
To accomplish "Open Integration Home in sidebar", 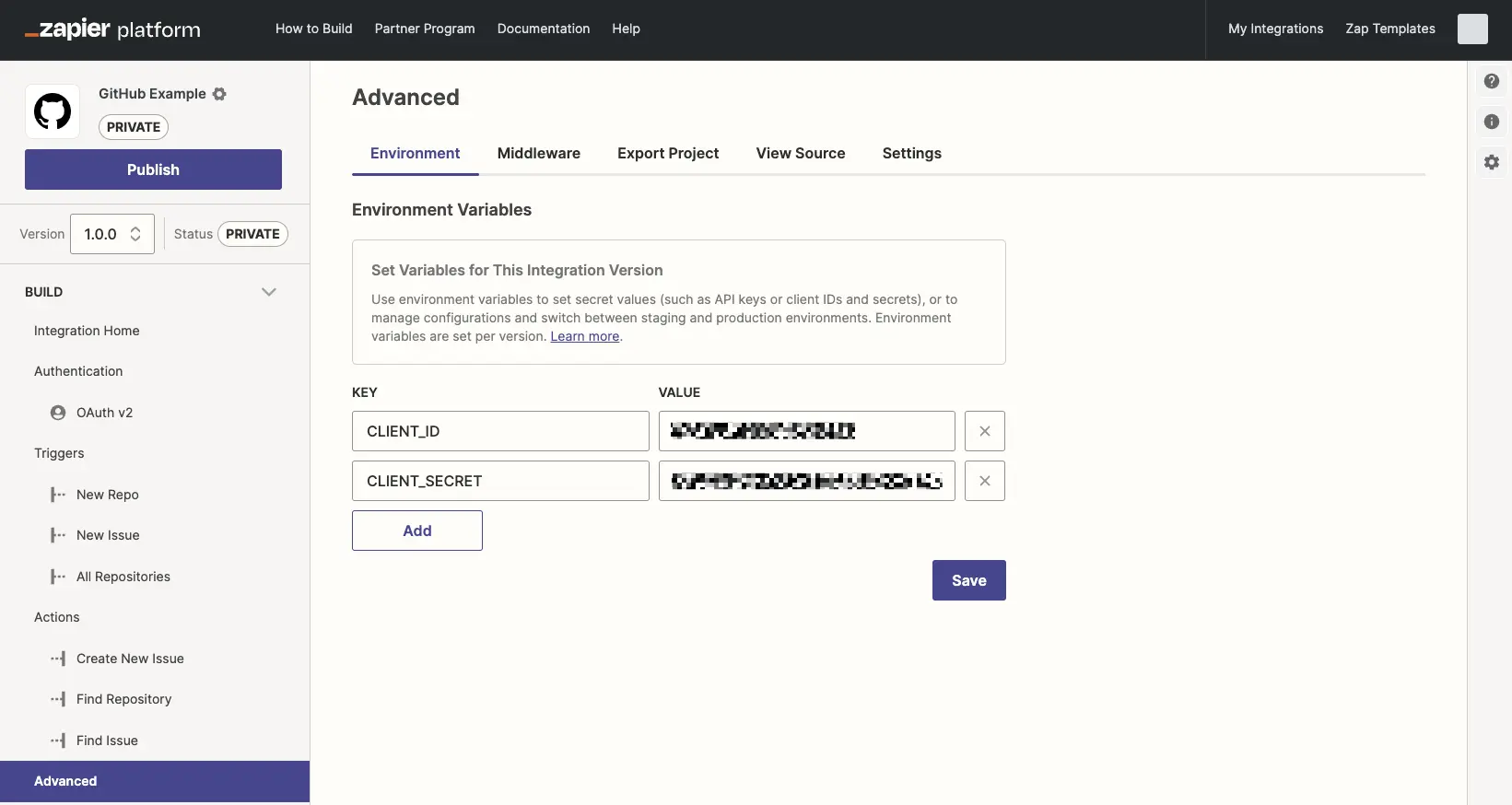I will coord(87,331).
